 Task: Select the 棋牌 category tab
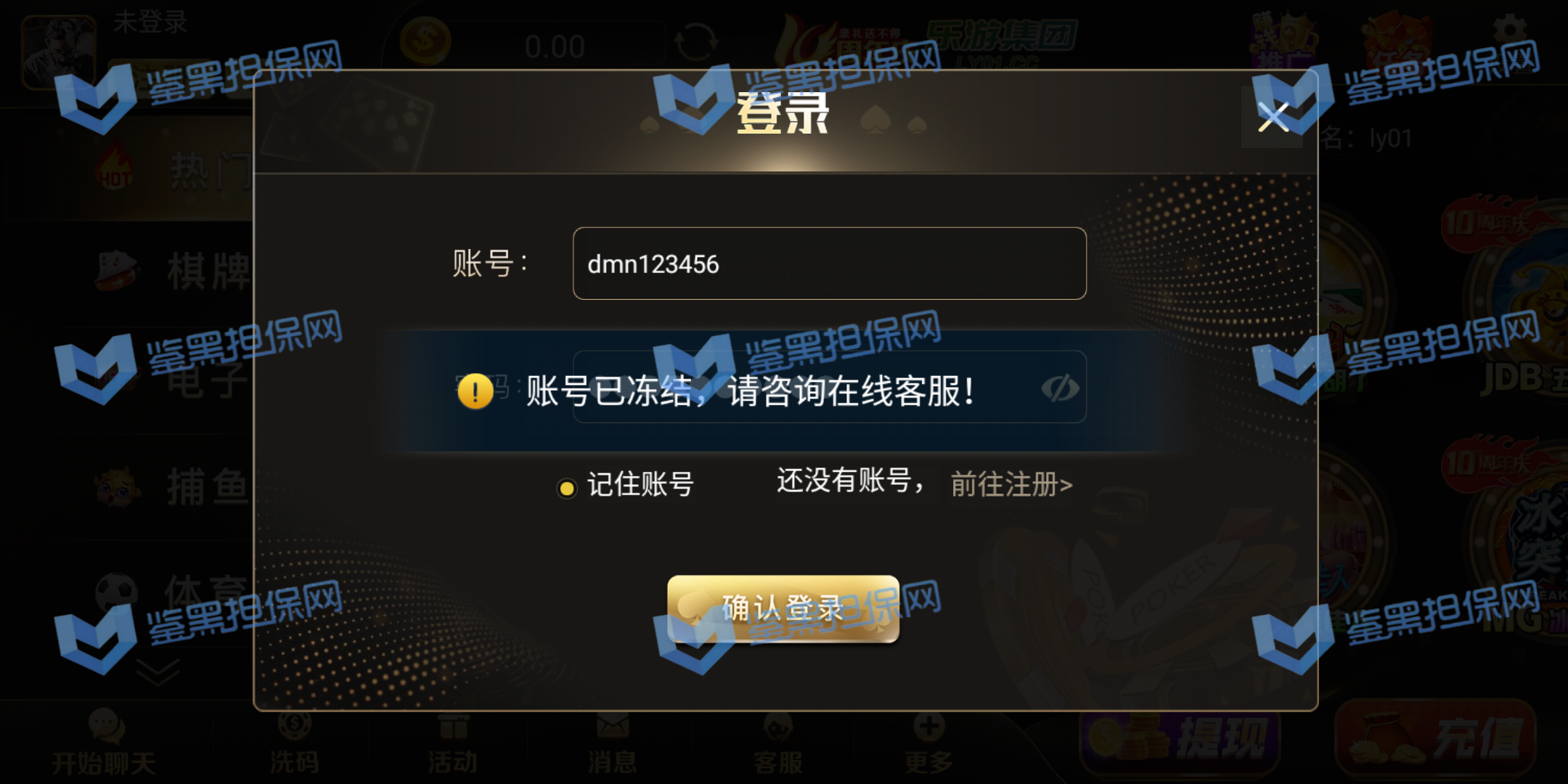[172, 271]
